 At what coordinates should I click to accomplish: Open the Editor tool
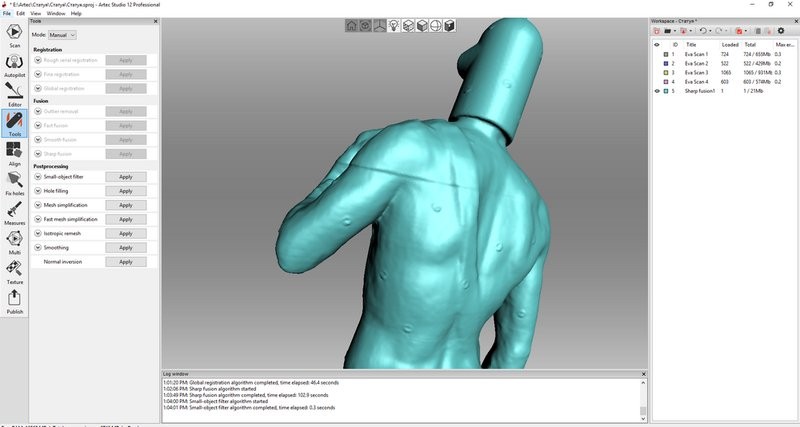[x=14, y=93]
